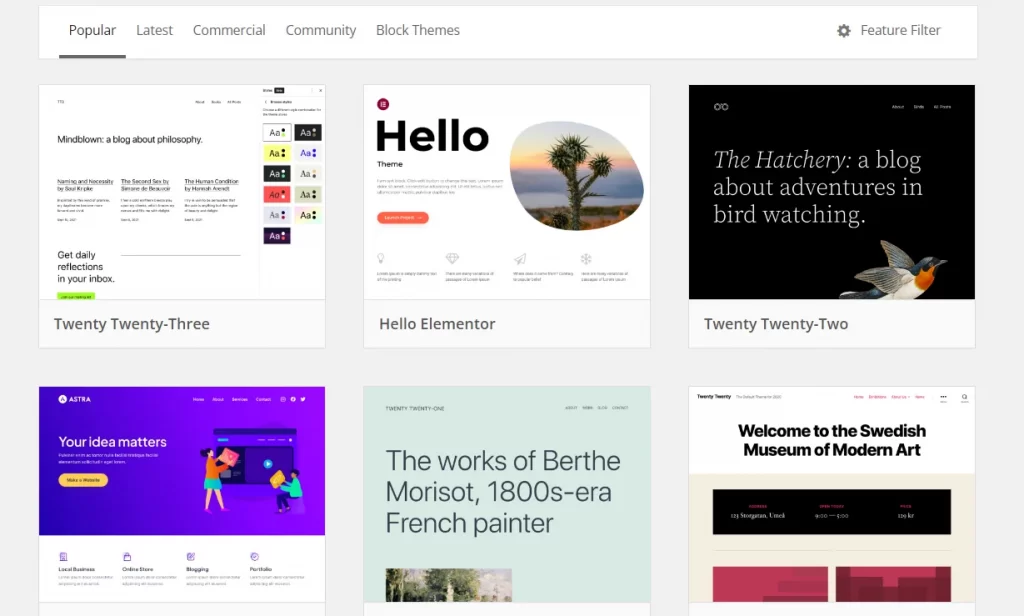The image size is (1024, 616).
Task: Click the binoculars logo in Twenty Twenty-Two preview
Action: [x=721, y=107]
